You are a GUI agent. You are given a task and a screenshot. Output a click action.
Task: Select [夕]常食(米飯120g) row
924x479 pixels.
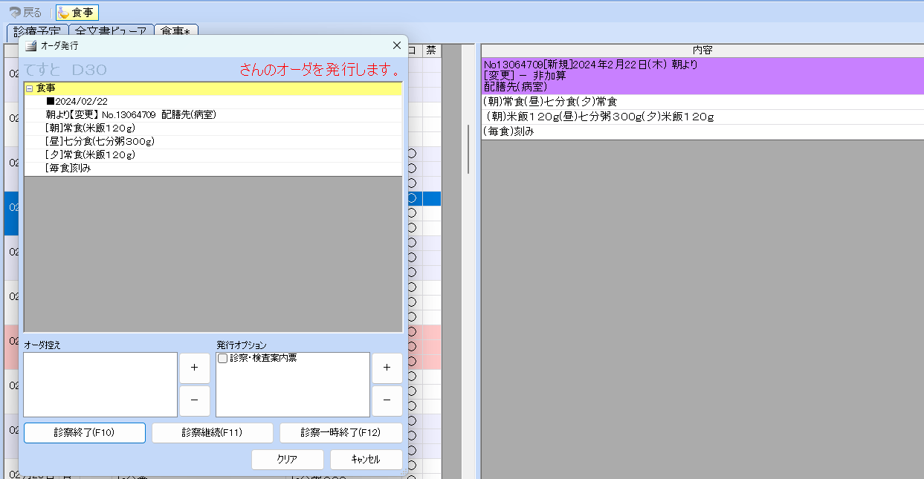tap(213, 155)
